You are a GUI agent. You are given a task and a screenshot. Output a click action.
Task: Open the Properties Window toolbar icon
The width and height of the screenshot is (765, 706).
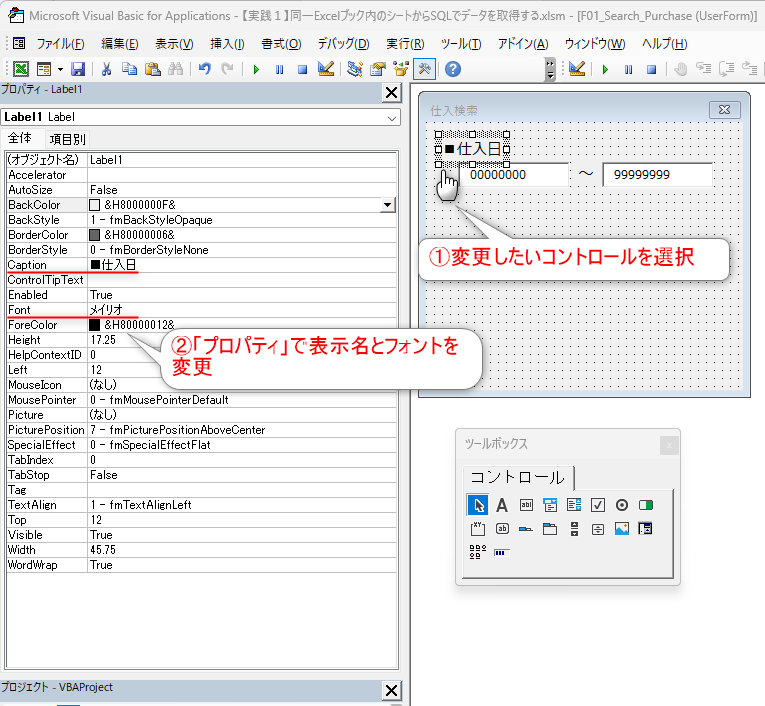[378, 69]
